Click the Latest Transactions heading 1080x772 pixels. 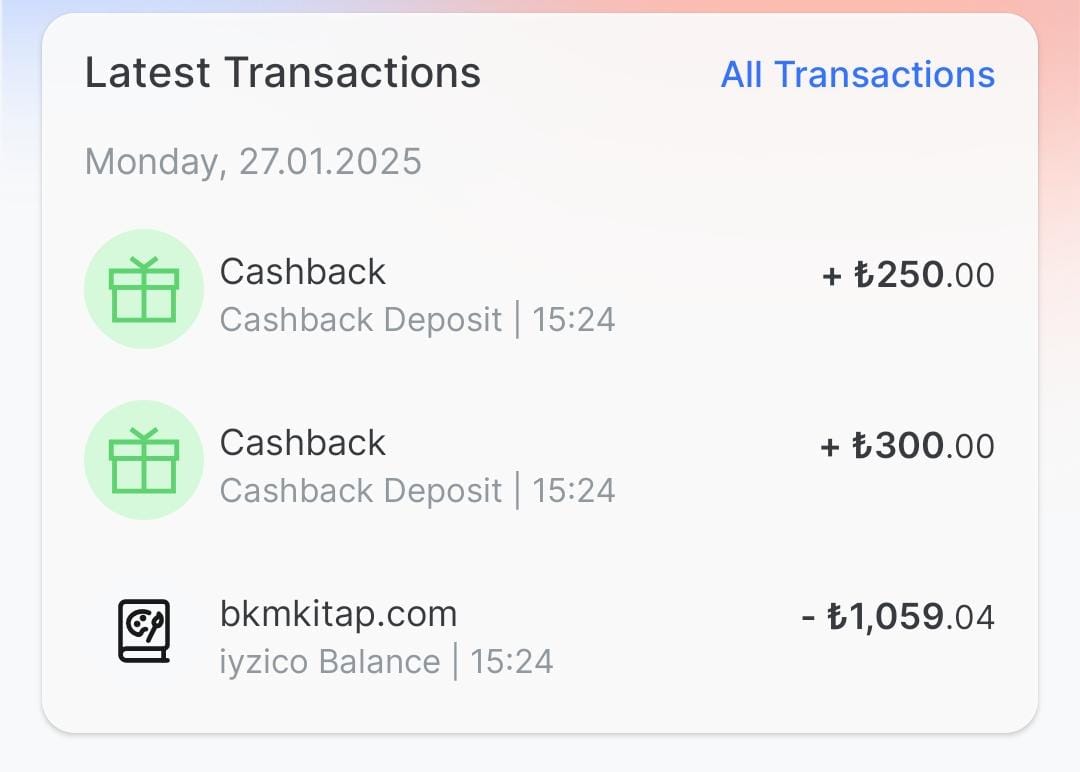click(x=282, y=74)
